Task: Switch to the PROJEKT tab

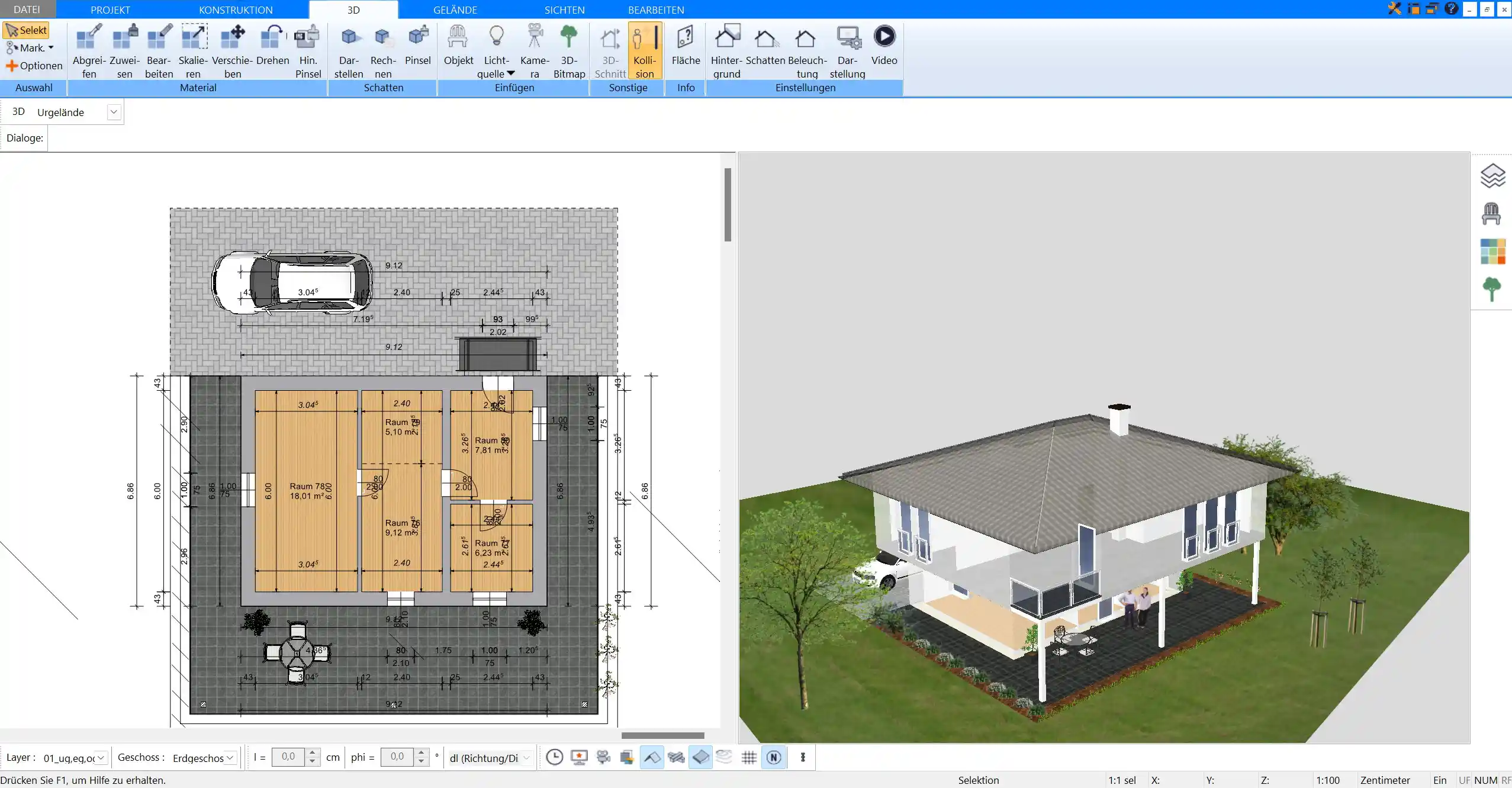Action: 110,9
